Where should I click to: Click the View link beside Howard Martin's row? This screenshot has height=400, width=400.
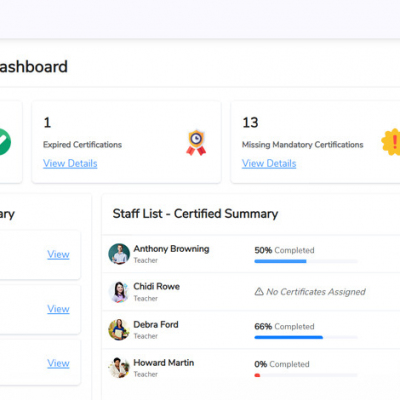58,363
